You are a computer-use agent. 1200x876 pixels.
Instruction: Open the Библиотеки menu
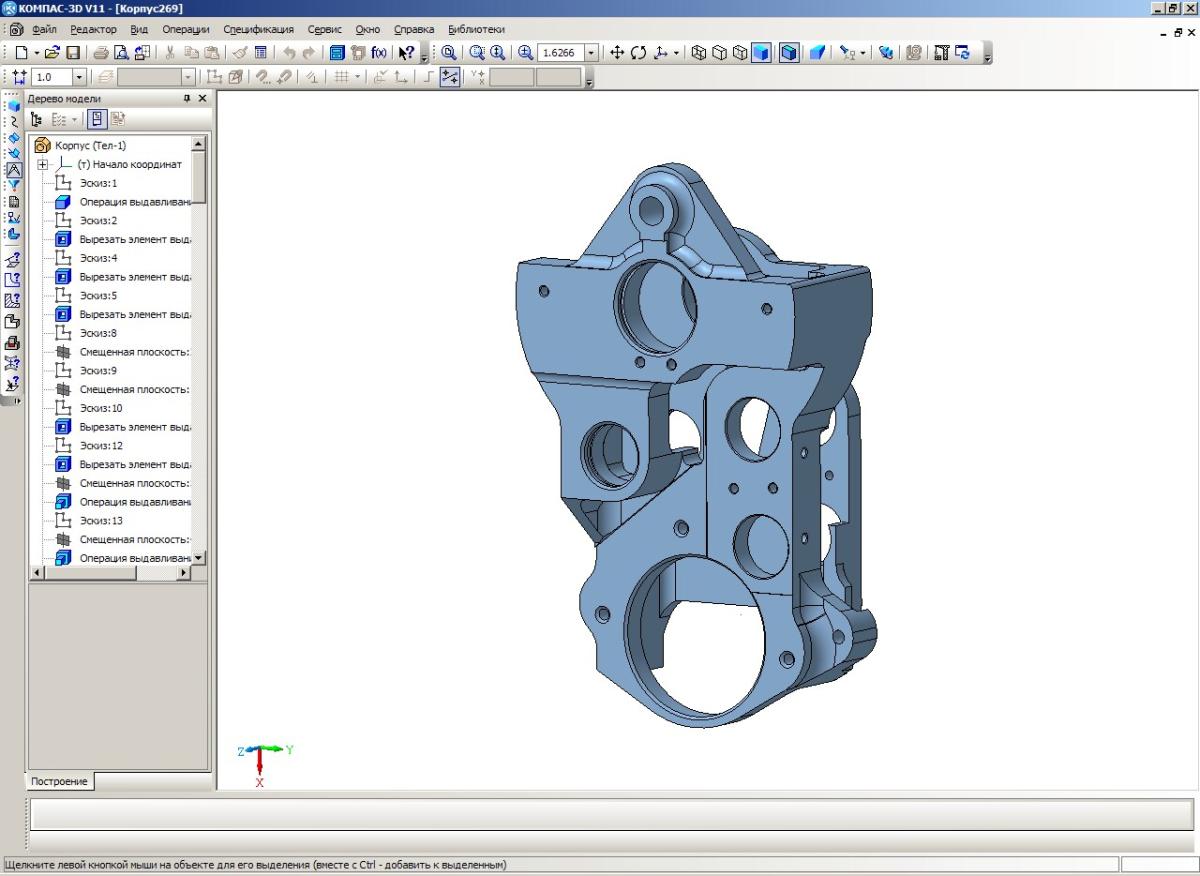[x=476, y=30]
